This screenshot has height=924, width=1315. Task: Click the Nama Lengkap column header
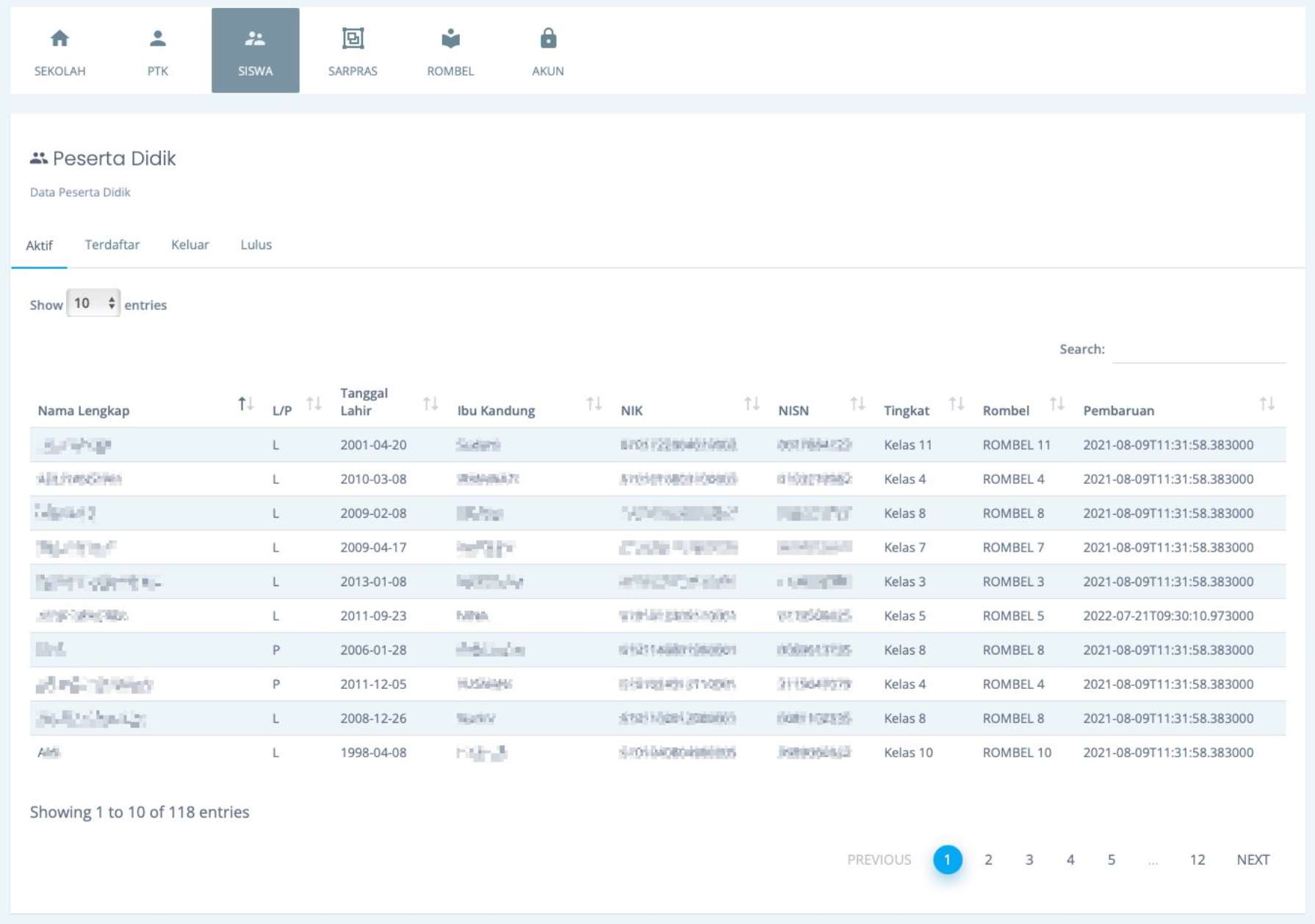84,411
